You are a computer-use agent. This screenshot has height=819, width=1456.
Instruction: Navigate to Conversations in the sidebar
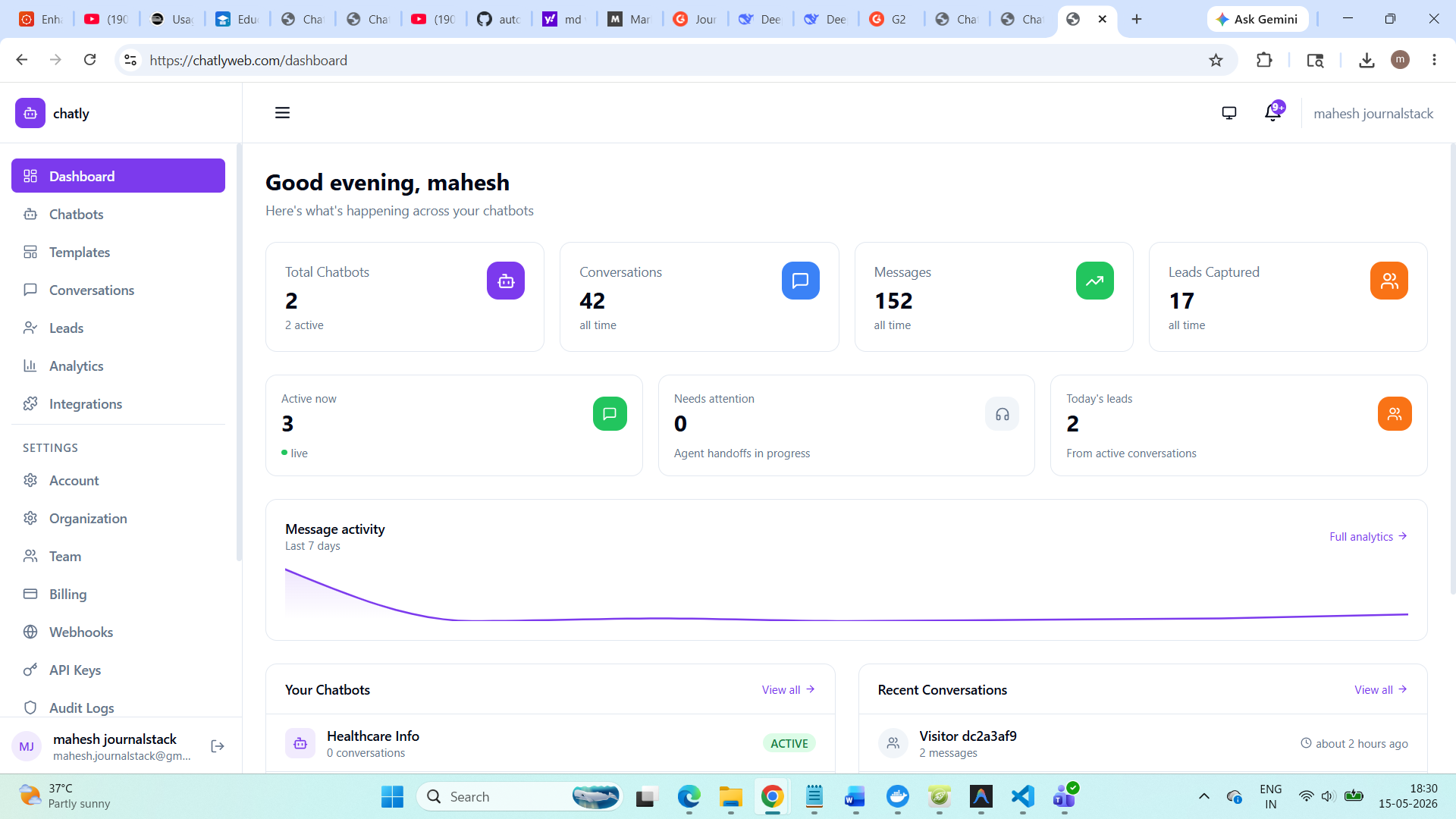tap(118, 290)
